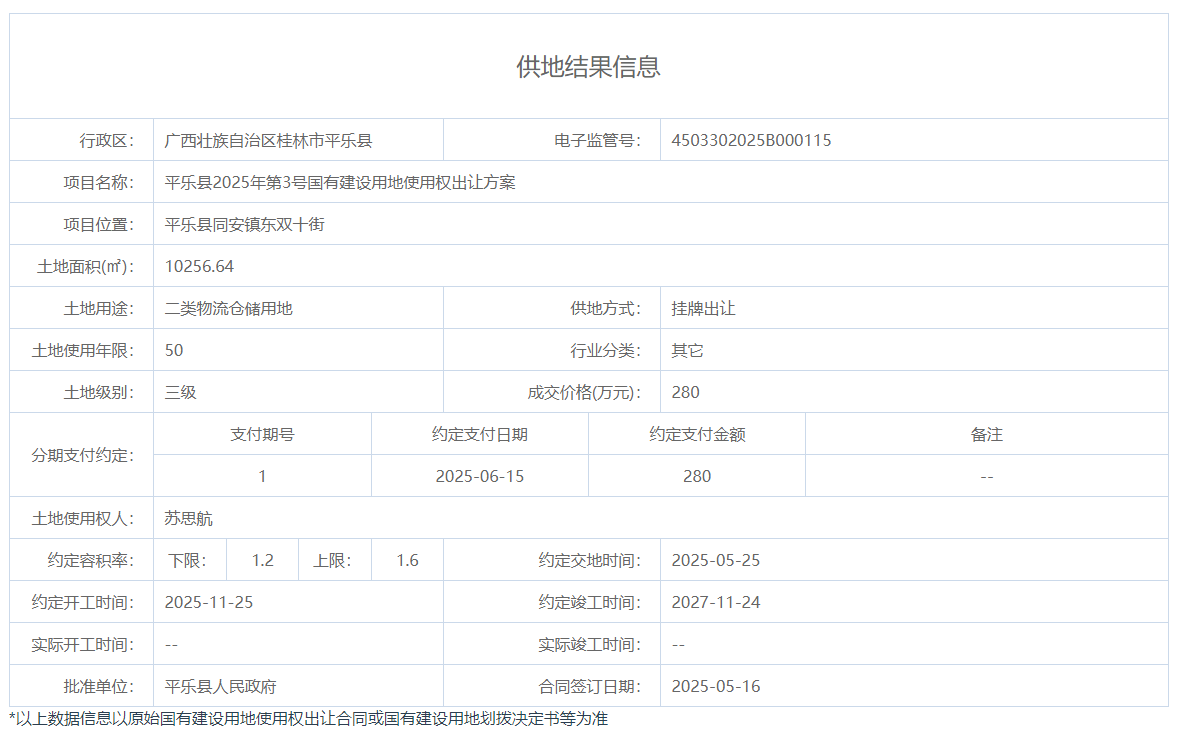Select payment date 2025-06-15 cell
Viewport: 1177px width, 734px height.
click(480, 477)
